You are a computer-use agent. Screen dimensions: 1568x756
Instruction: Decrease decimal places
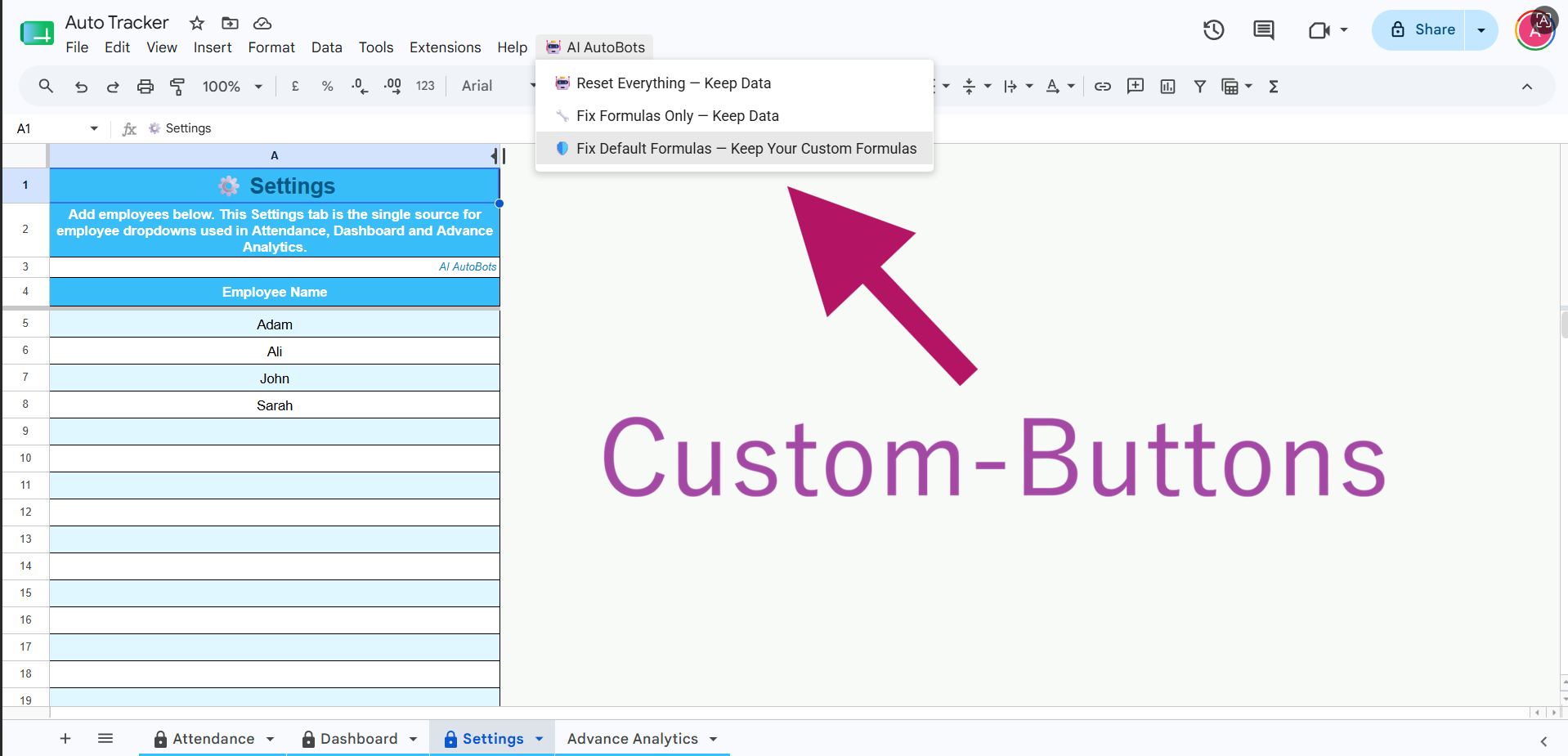360,86
